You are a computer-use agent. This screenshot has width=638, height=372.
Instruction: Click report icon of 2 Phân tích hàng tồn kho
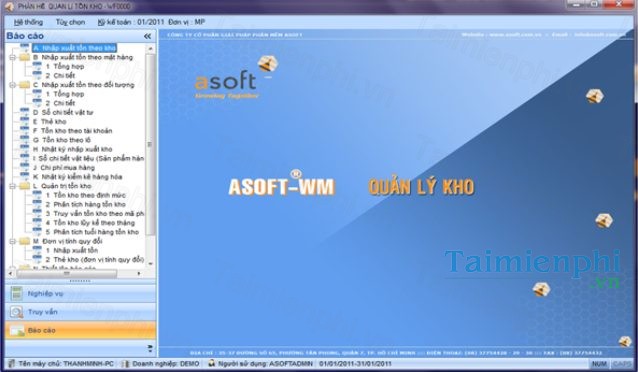[37, 204]
